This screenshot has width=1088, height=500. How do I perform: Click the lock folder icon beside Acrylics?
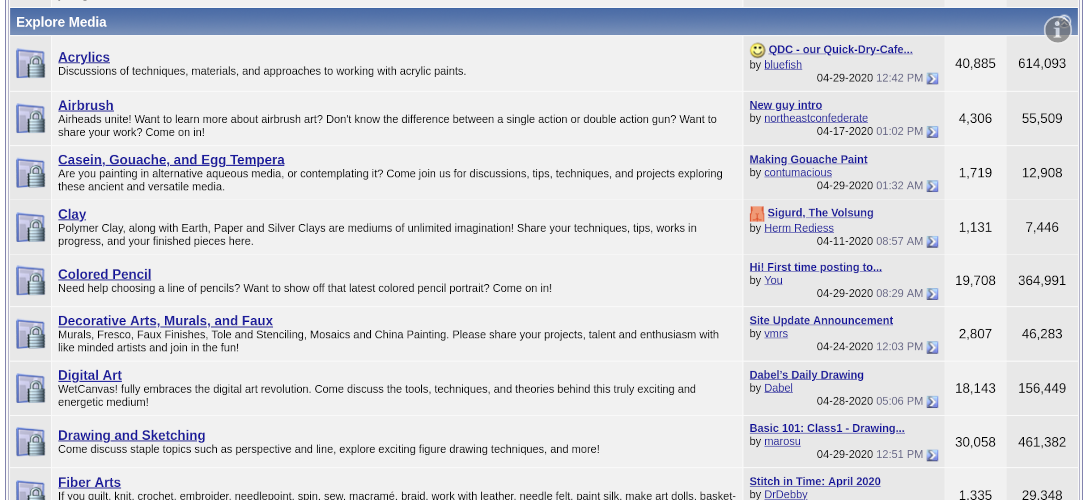pos(31,65)
